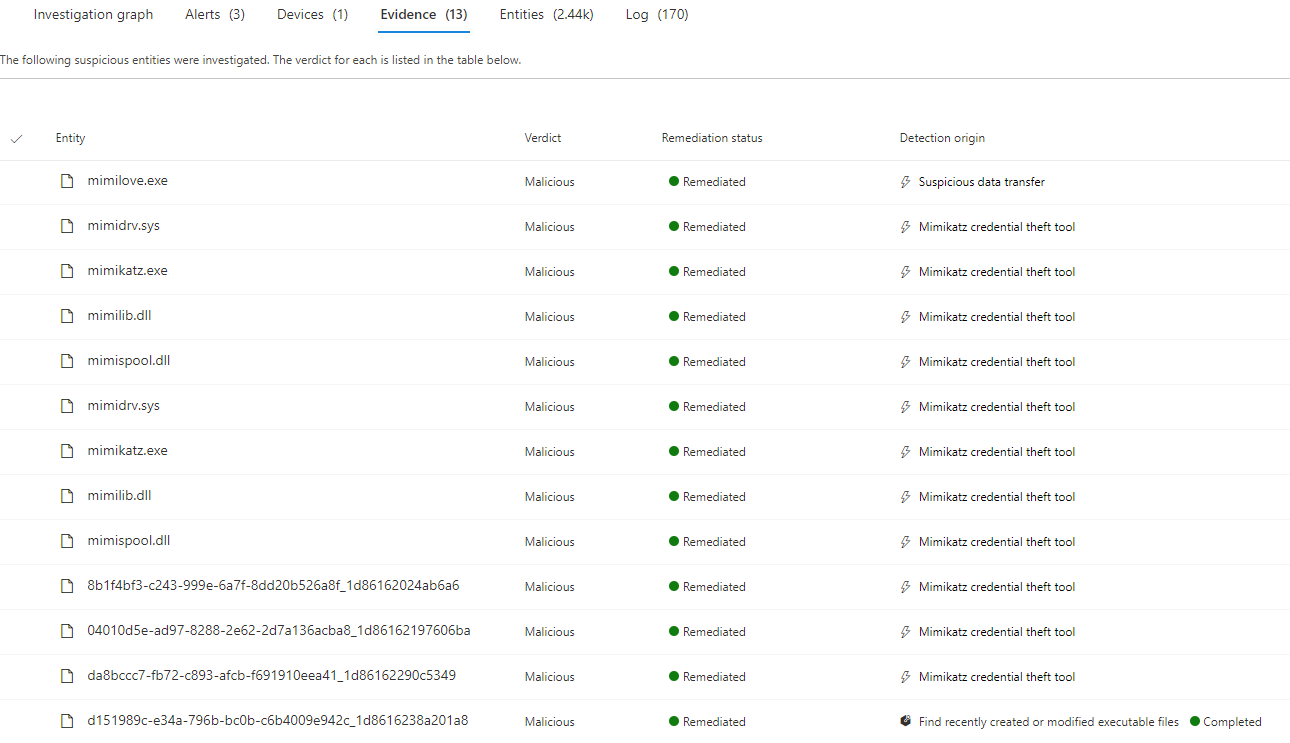
Task: Toggle the select-all checkmark in the table header
Action: (16, 138)
